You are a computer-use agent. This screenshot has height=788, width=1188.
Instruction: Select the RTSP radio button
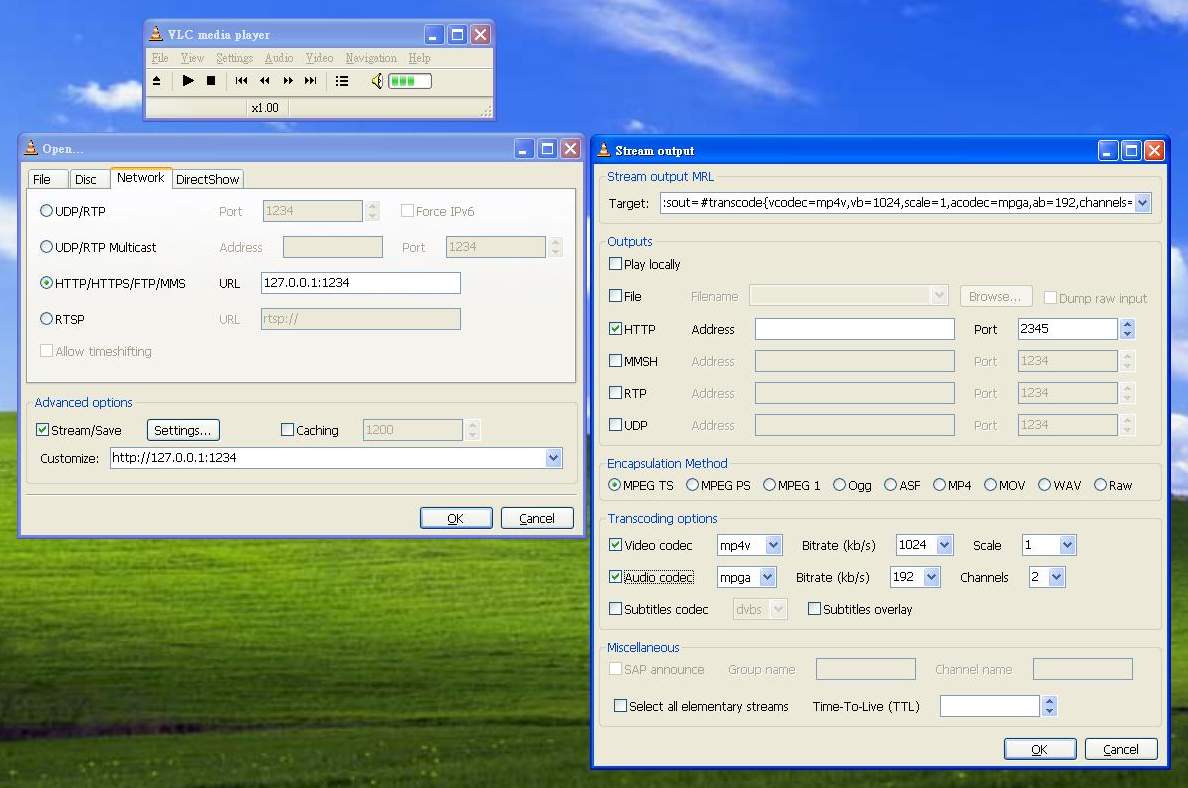click(46, 319)
